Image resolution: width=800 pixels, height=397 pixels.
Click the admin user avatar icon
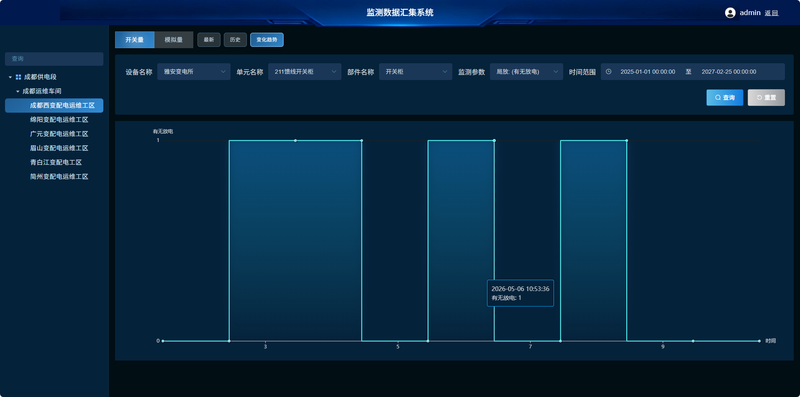point(730,13)
